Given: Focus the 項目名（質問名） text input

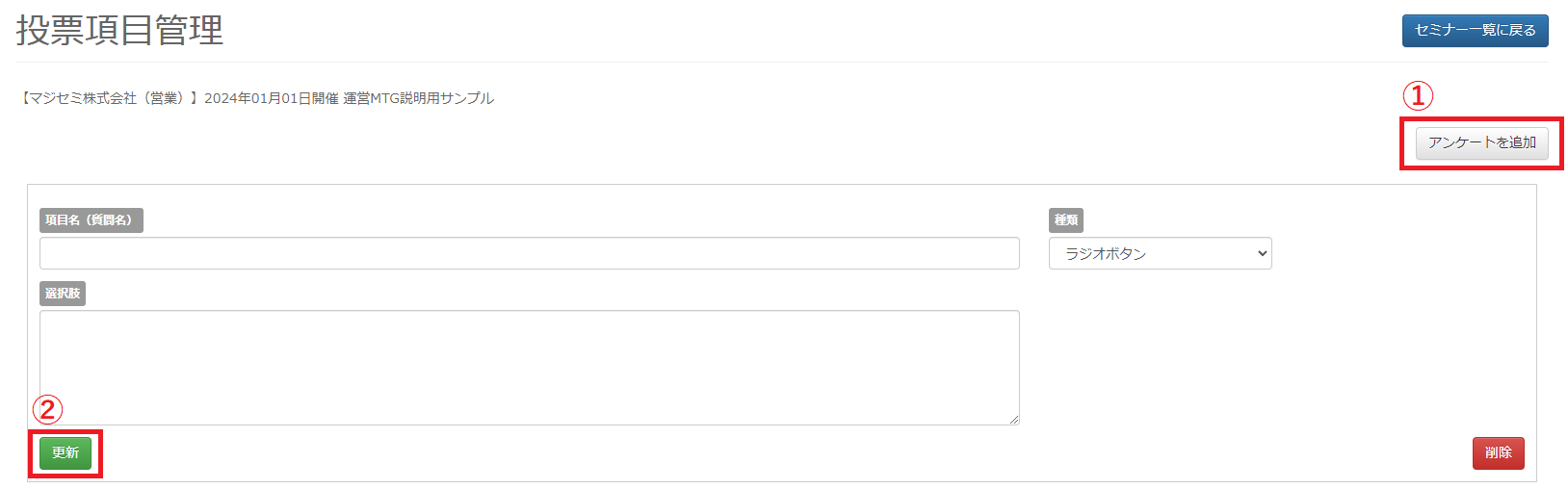Looking at the screenshot, I should click(529, 253).
